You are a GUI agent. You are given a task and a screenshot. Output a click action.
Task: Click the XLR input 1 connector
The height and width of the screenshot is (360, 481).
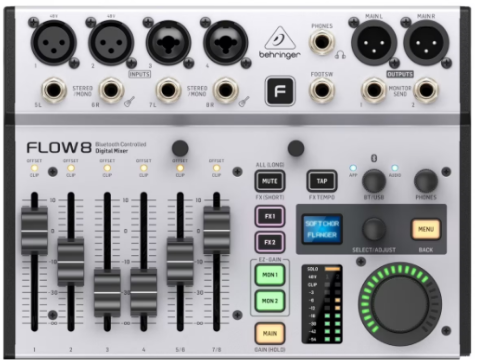(x=54, y=42)
